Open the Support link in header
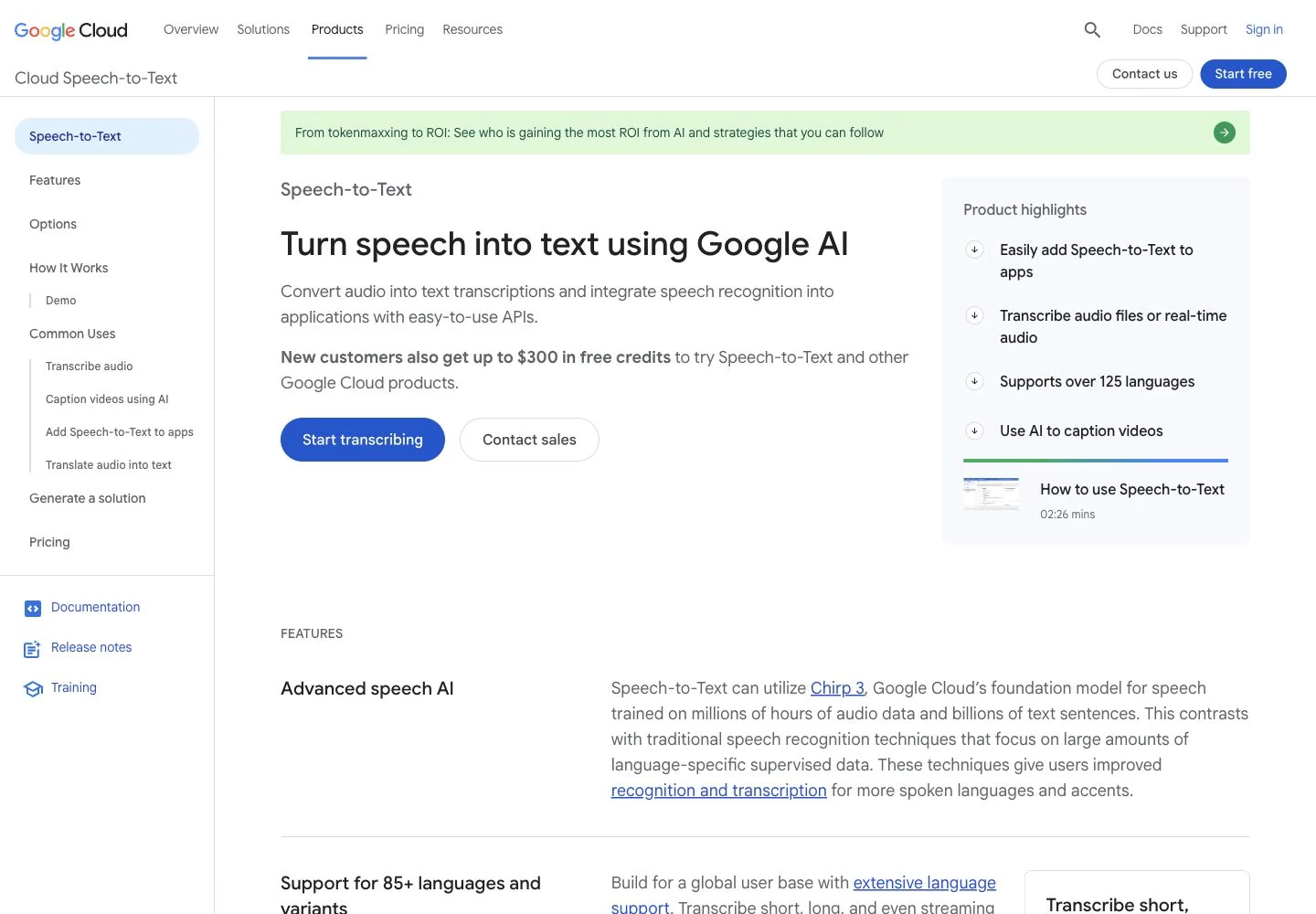 coord(1204,29)
